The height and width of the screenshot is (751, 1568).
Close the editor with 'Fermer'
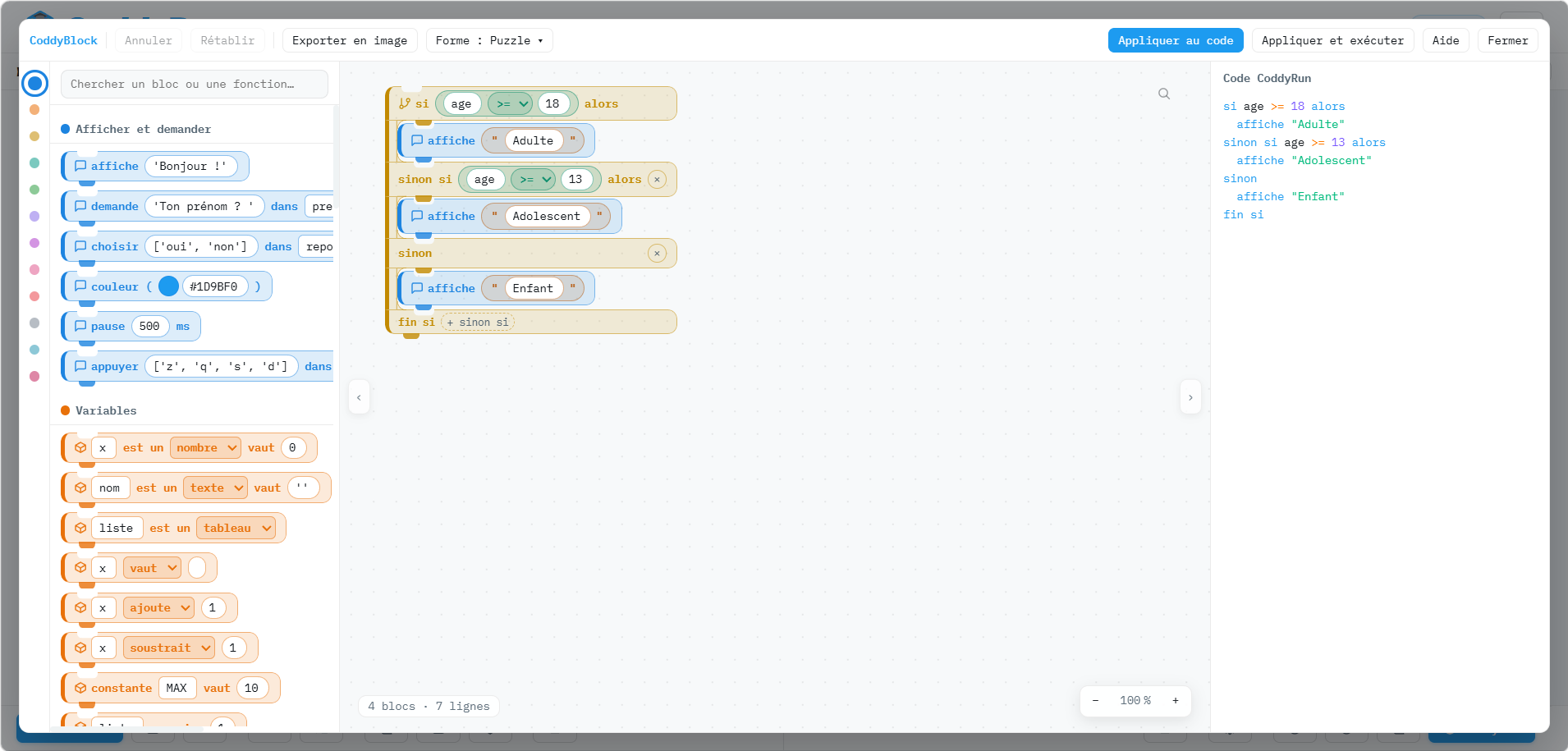coord(1507,40)
